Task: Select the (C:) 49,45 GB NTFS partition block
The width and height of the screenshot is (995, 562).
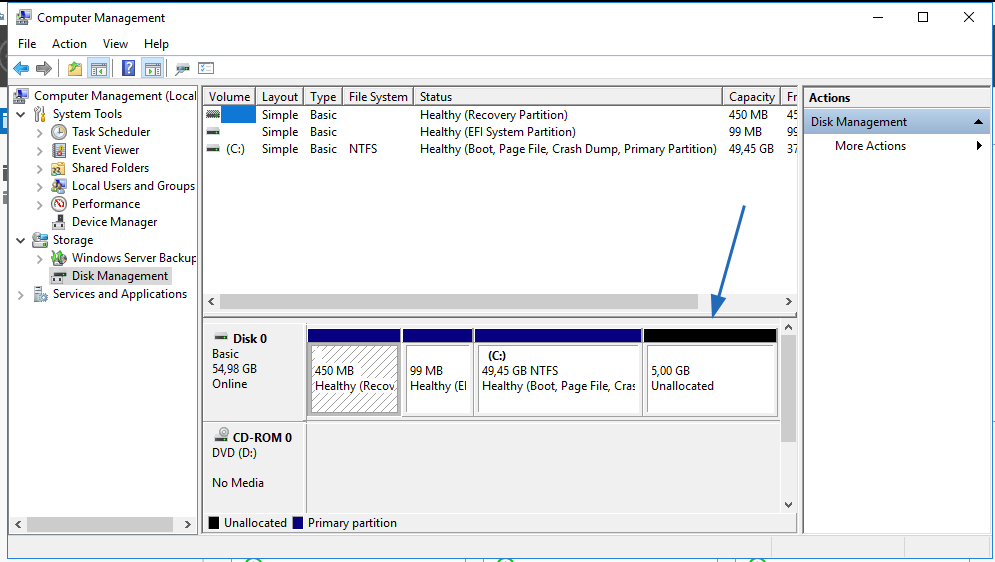Action: coord(558,378)
